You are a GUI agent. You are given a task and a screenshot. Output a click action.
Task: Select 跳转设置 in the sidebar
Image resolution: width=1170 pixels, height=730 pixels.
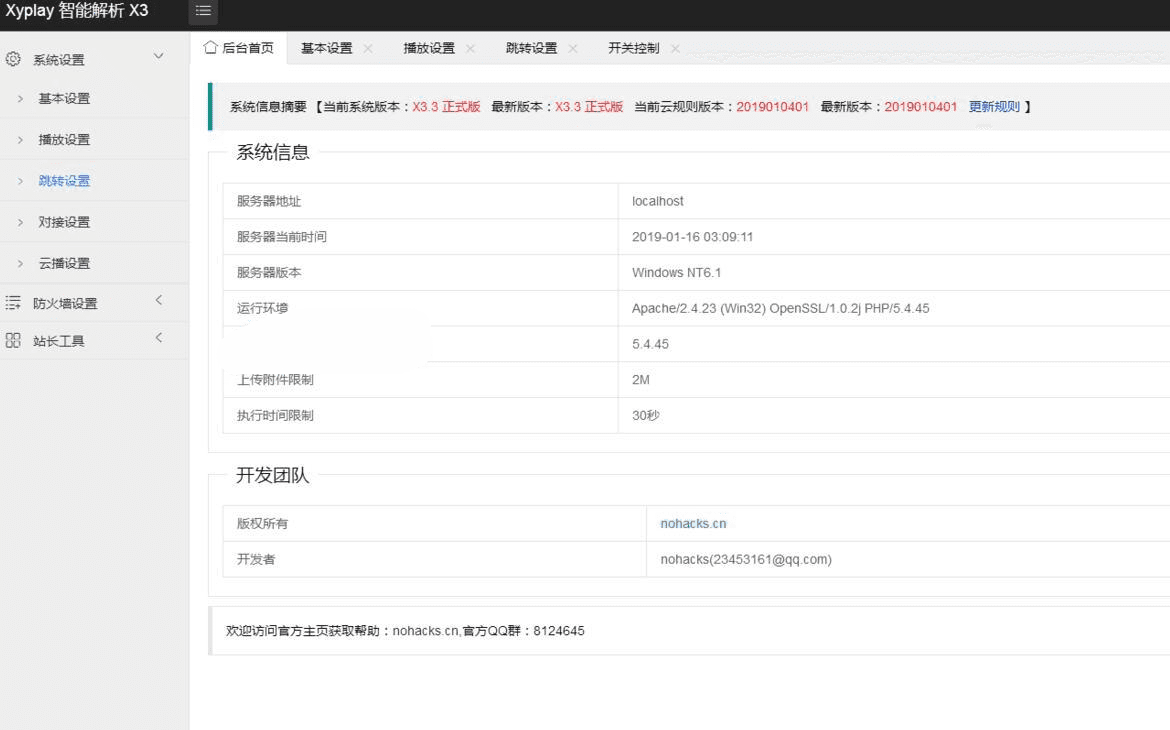tap(64, 181)
